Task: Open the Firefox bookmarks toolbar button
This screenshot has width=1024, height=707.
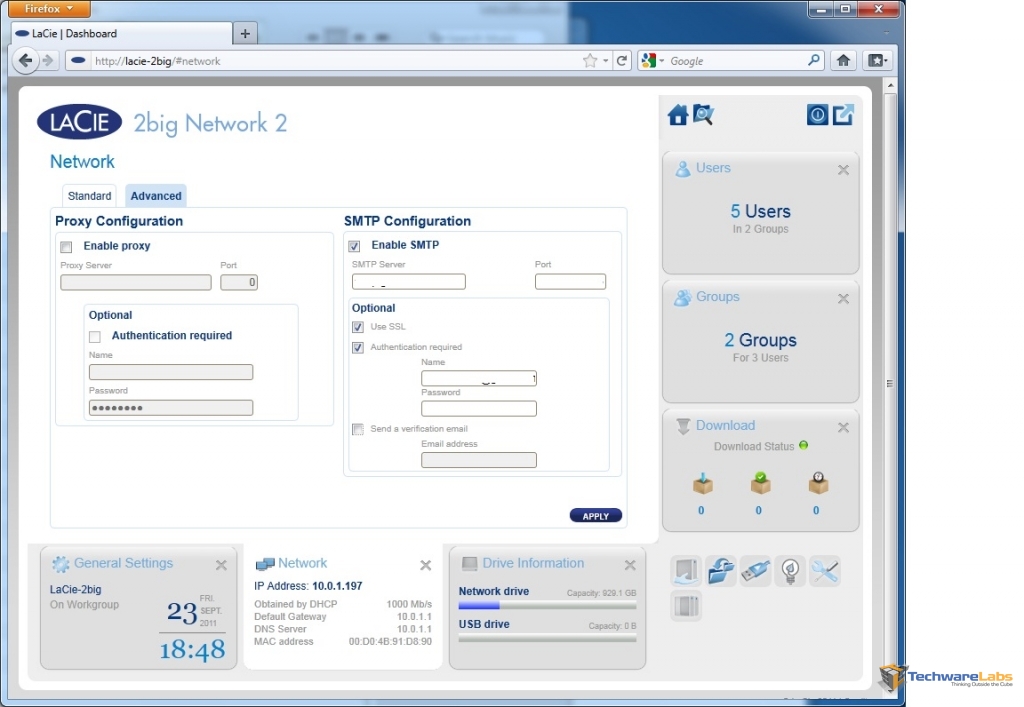Action: [x=876, y=61]
